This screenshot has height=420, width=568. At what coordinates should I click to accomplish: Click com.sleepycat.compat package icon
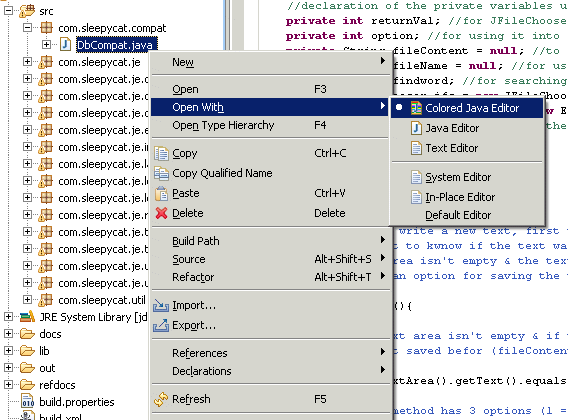(x=46, y=28)
